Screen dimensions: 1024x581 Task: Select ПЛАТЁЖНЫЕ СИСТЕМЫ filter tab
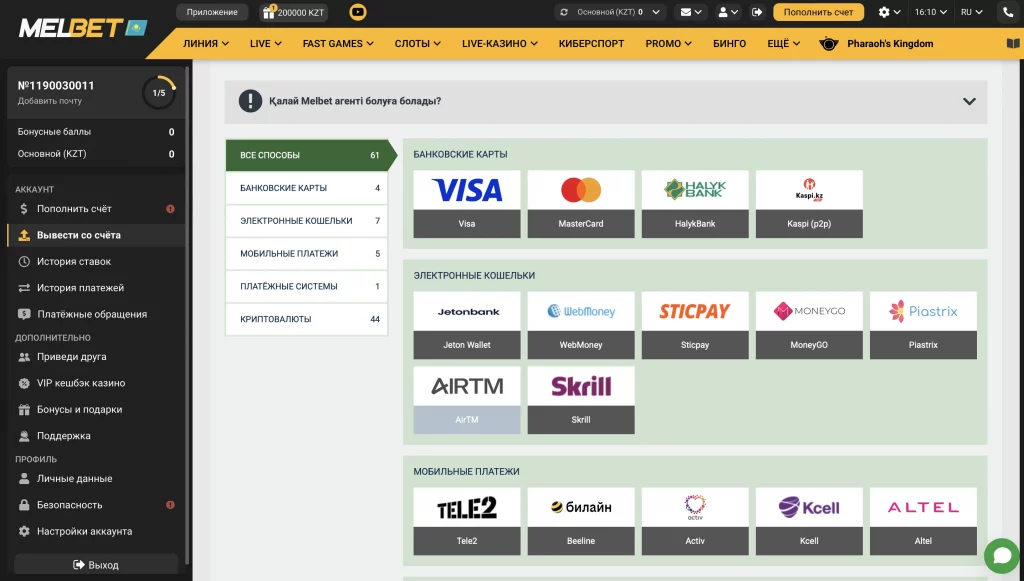tap(306, 286)
